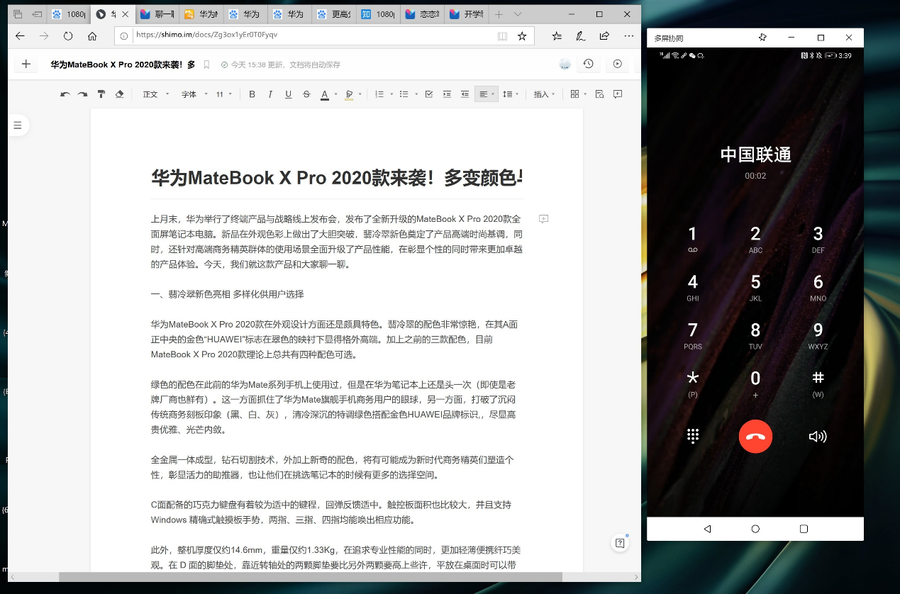Open the 正文 paragraph style dropdown
The height and width of the screenshot is (594, 900).
click(x=154, y=94)
